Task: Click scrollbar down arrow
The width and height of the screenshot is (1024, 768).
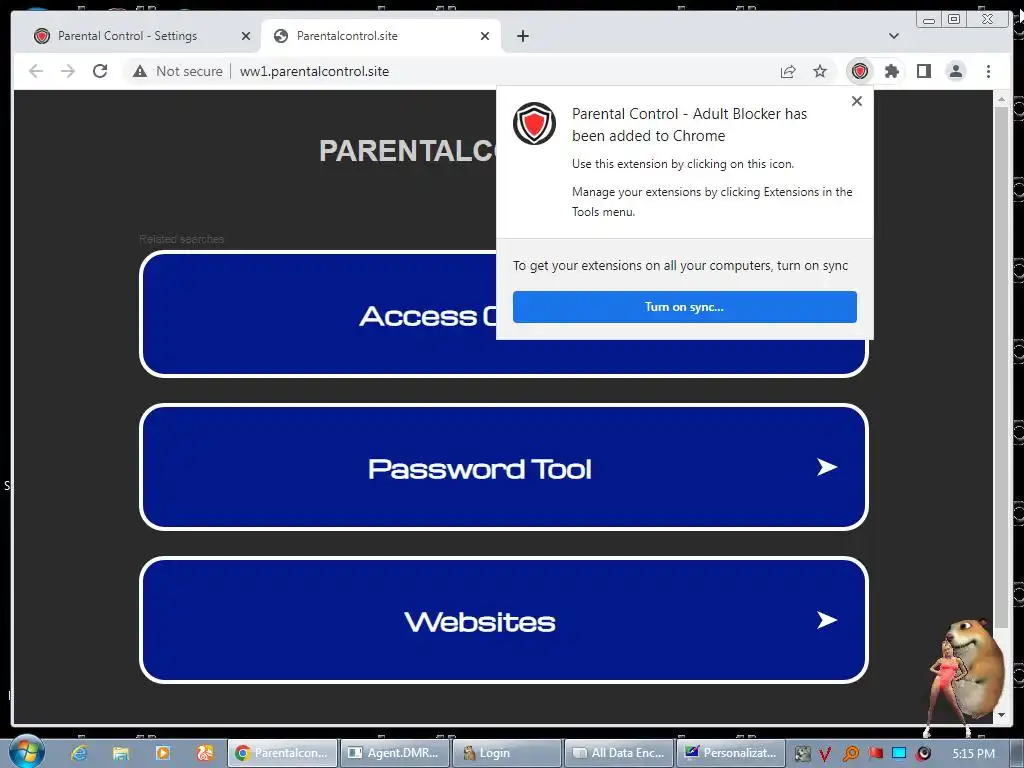Action: pos(1001,715)
